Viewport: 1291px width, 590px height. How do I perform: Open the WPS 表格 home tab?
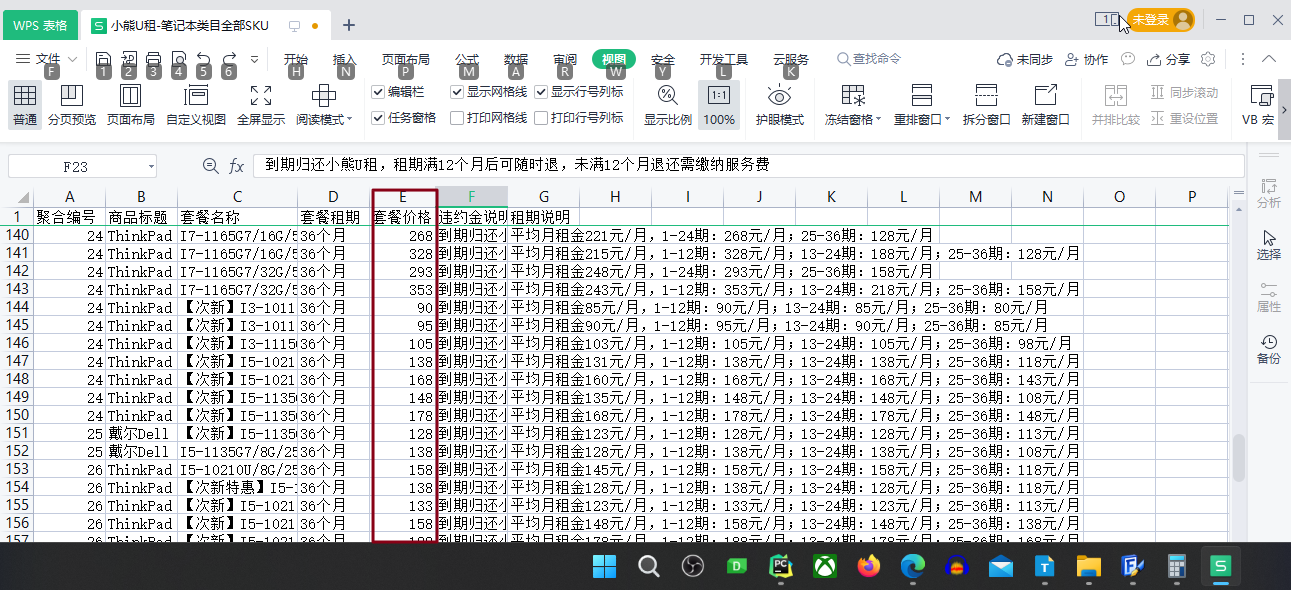[40, 25]
